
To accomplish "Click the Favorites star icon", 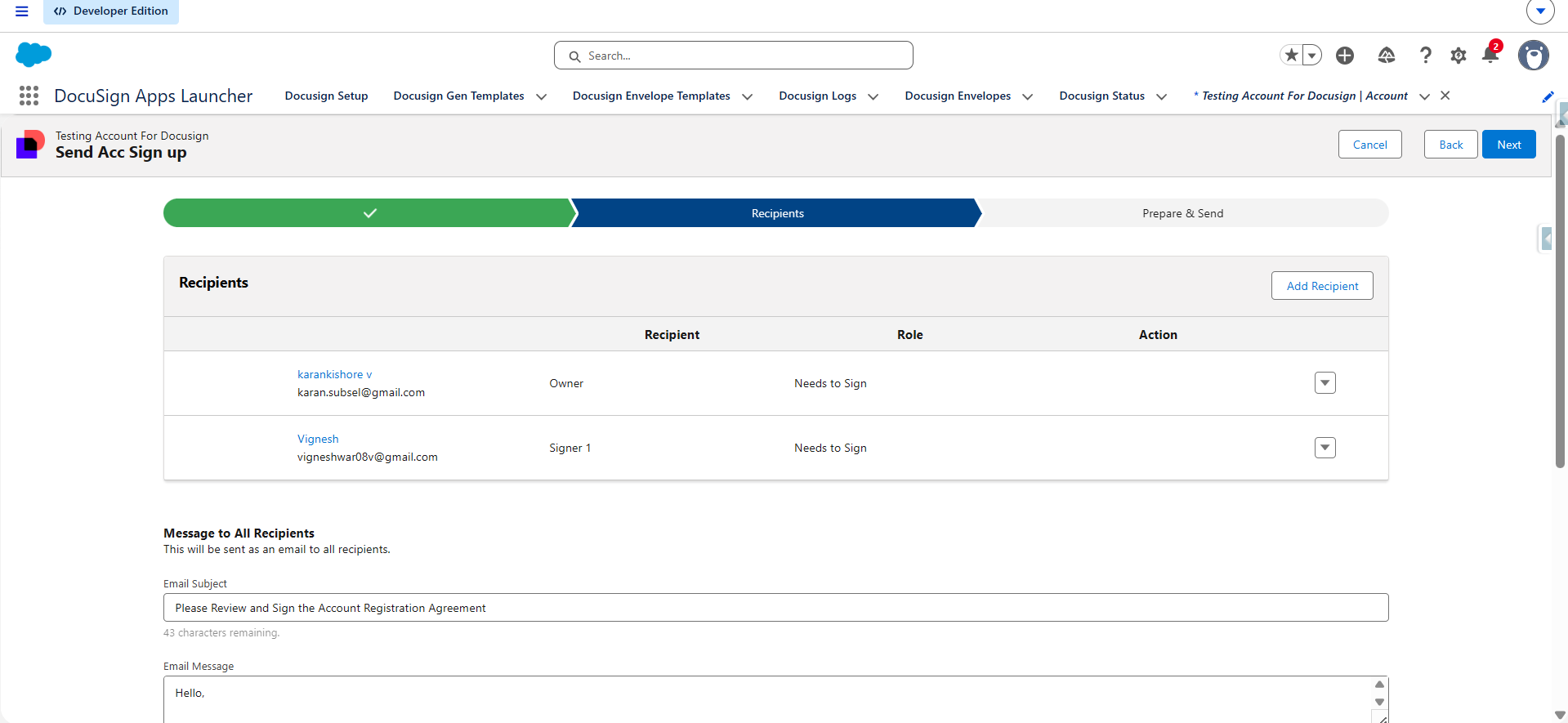I will click(x=1291, y=55).
